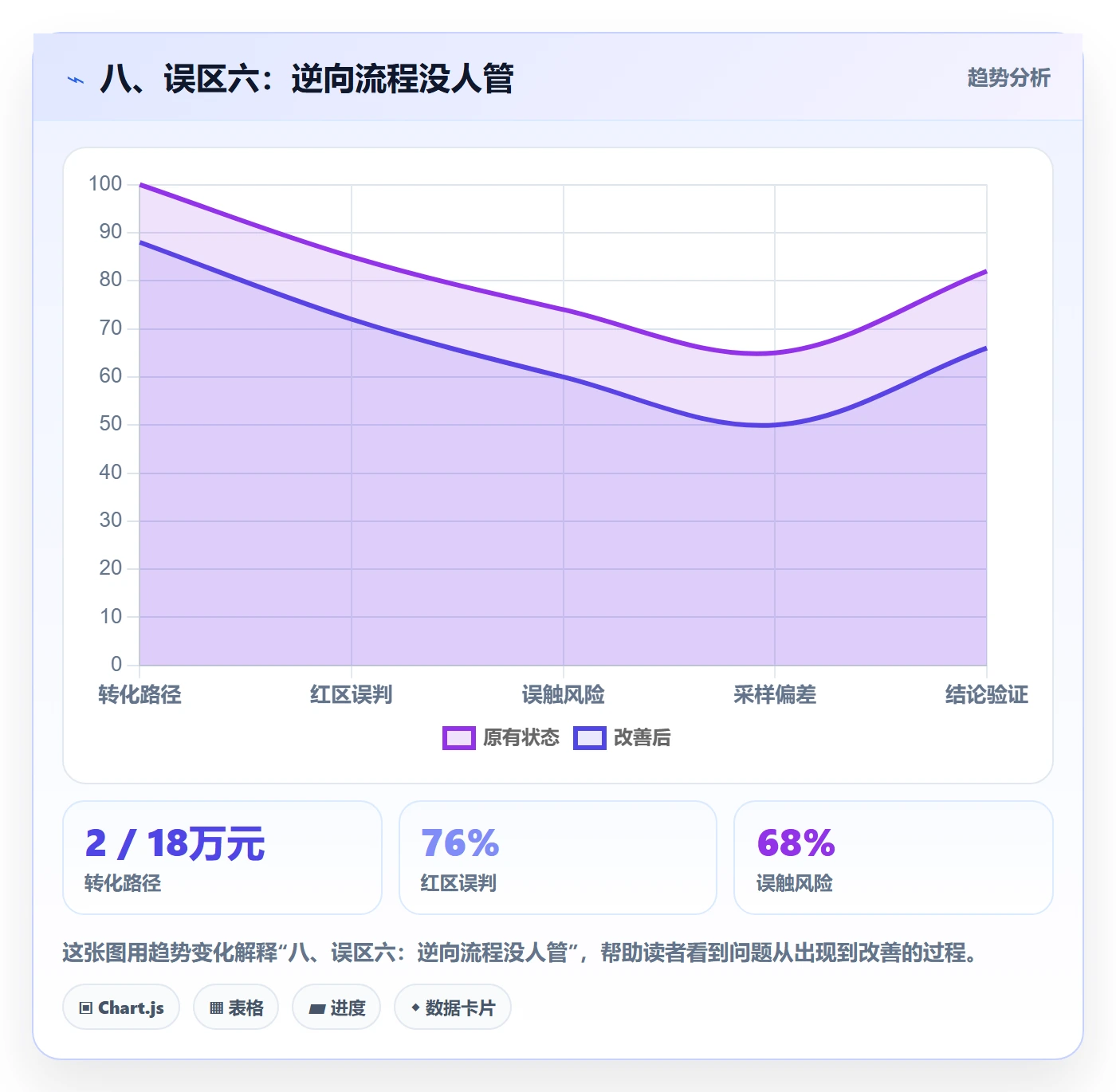Select the 2 / 18万元 转化路径 card
This screenshot has height=1092, width=1116.
coord(222,858)
